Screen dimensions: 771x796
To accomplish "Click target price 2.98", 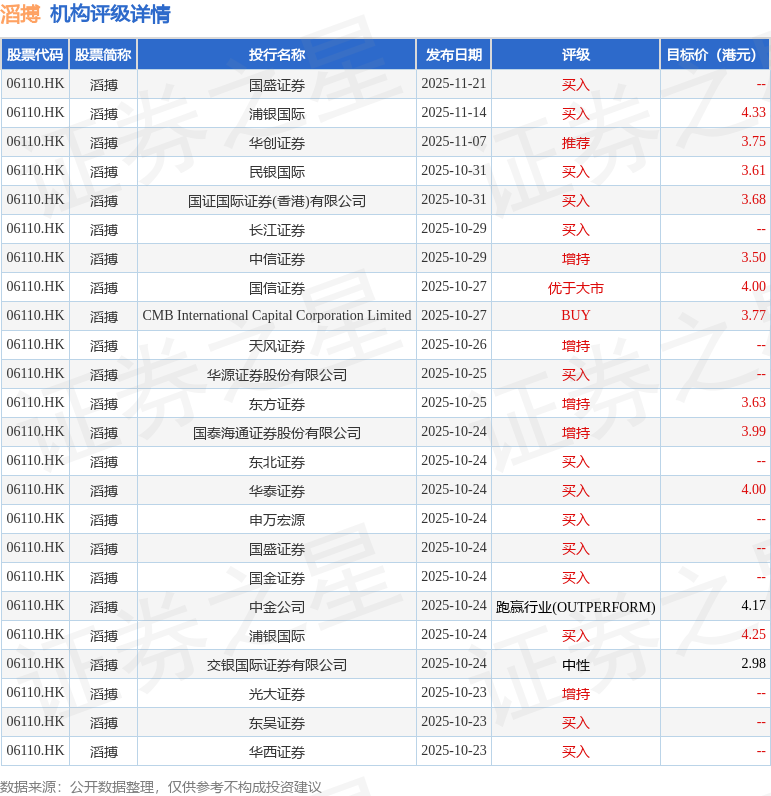I will coord(753,664).
